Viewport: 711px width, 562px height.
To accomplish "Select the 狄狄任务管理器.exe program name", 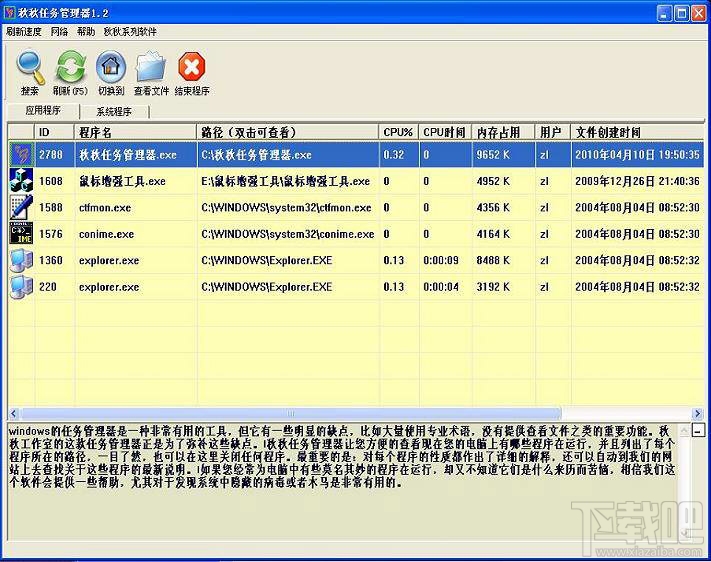I will (128, 155).
